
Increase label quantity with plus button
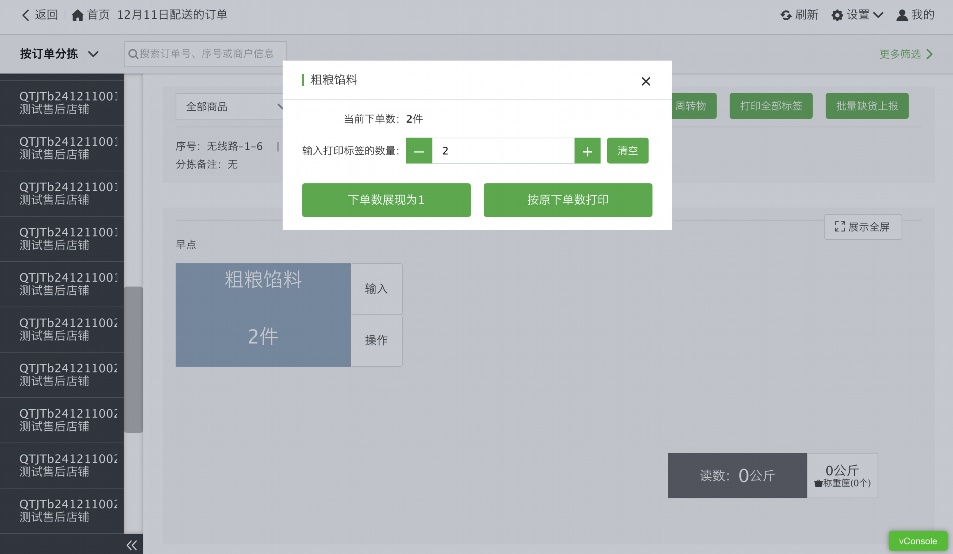pos(587,151)
